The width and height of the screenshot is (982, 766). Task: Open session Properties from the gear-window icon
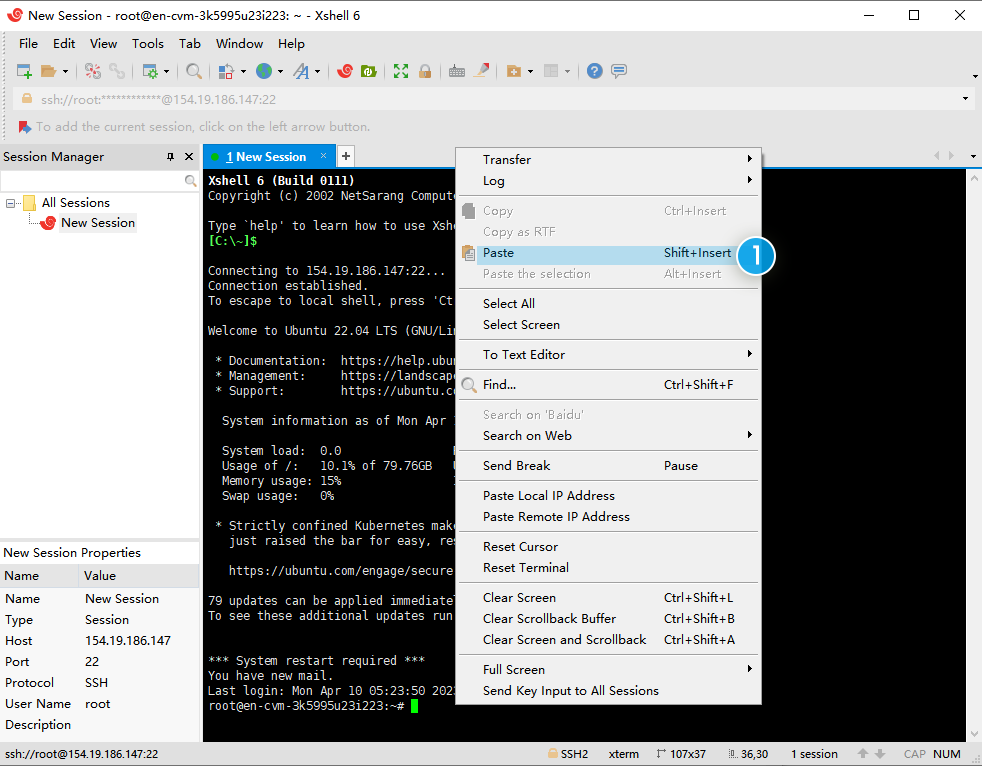click(150, 71)
